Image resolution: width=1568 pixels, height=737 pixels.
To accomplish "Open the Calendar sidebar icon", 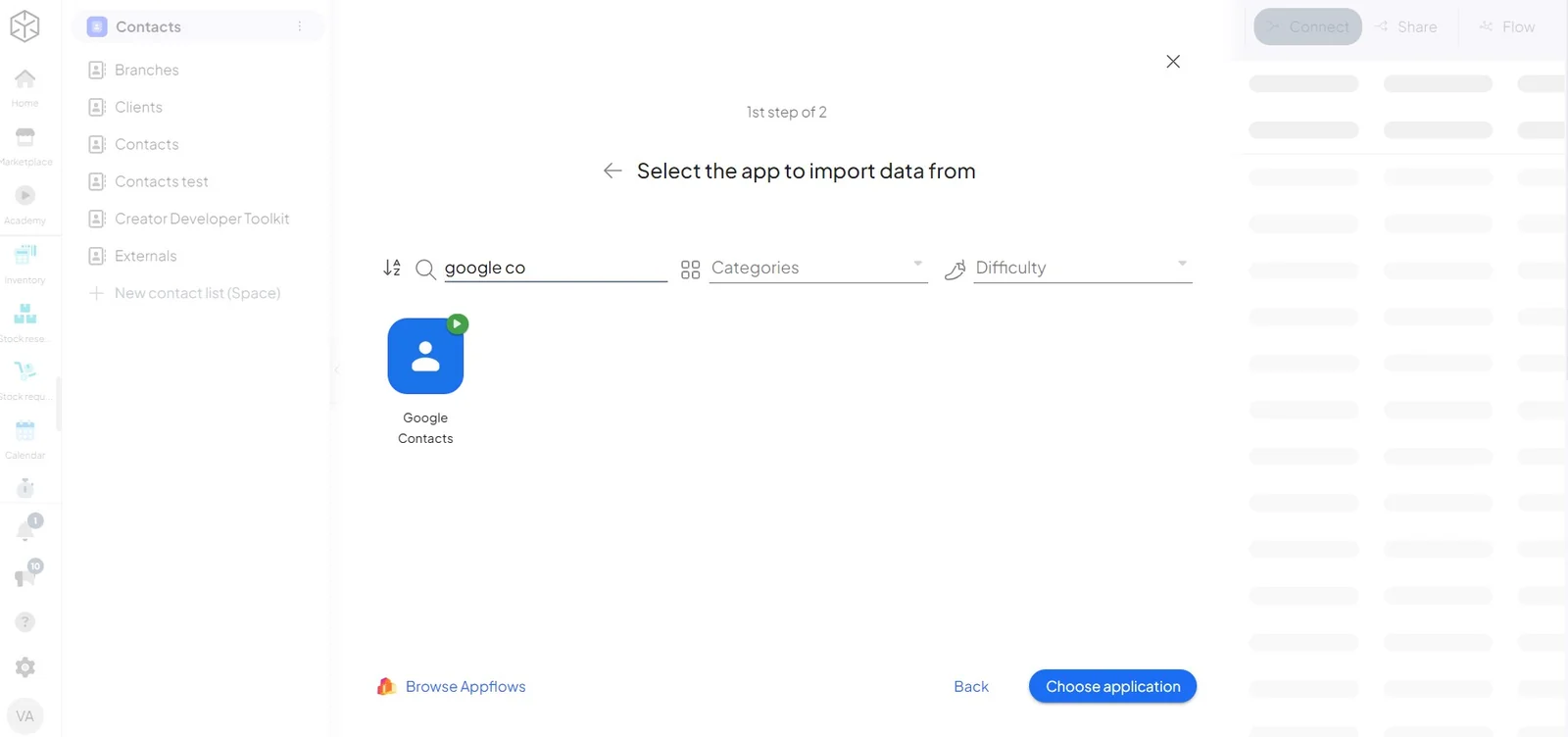I will coord(25,438).
